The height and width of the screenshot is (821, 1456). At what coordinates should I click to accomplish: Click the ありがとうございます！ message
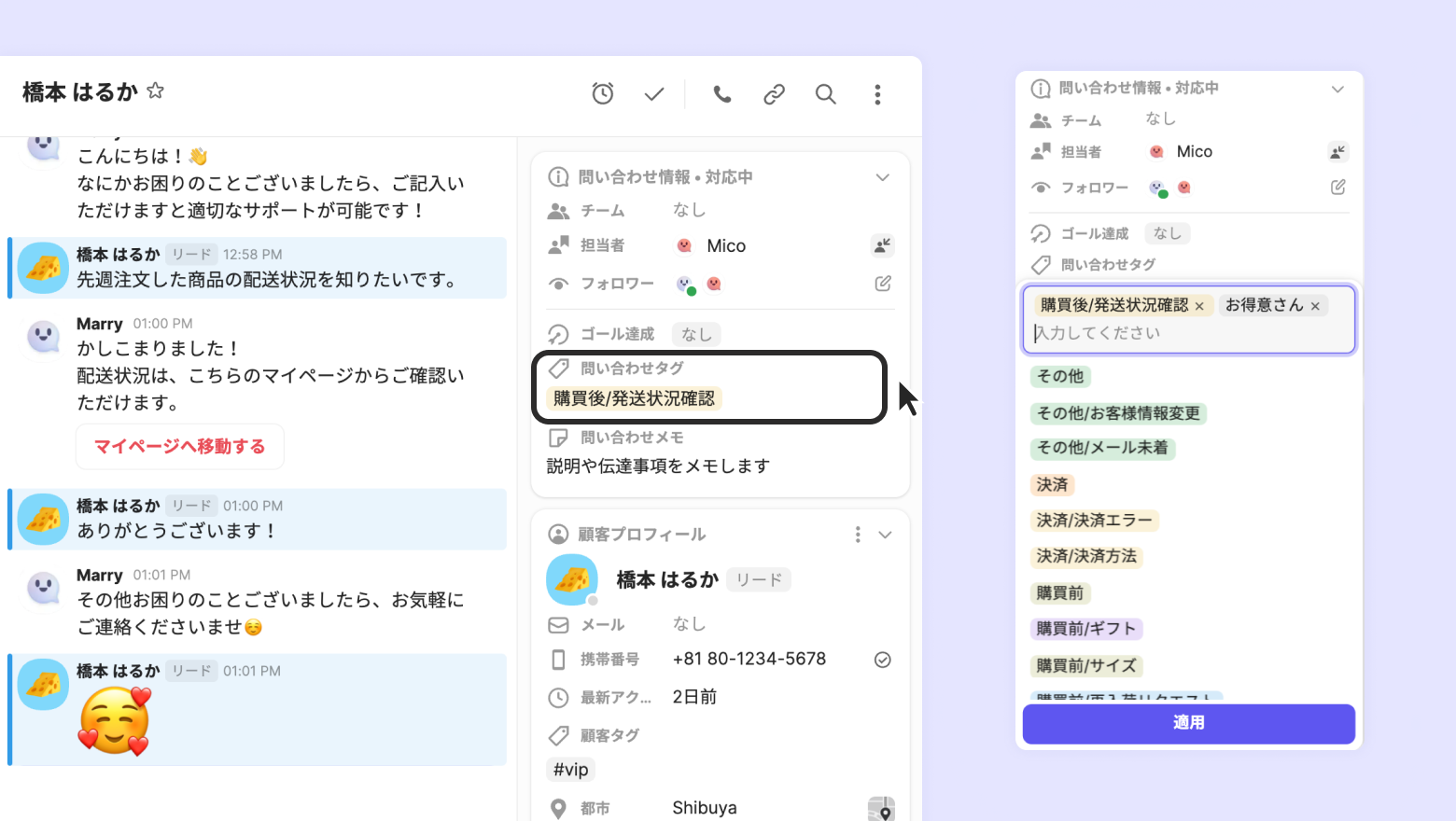[176, 531]
